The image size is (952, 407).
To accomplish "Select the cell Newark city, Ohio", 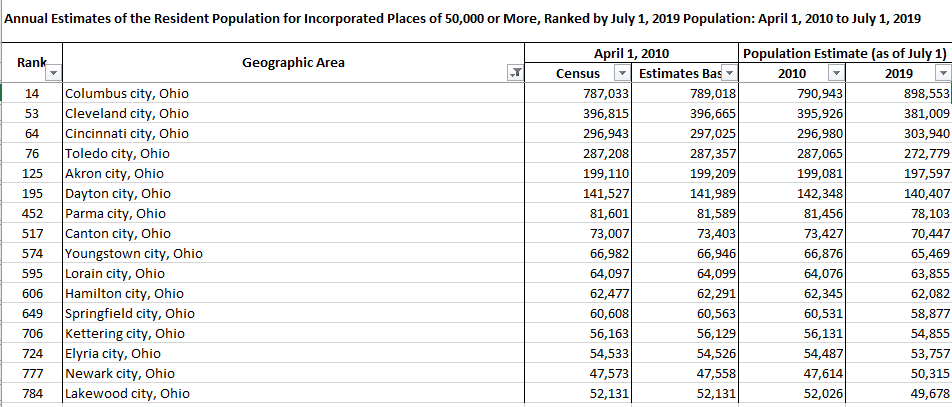I will 293,374.
